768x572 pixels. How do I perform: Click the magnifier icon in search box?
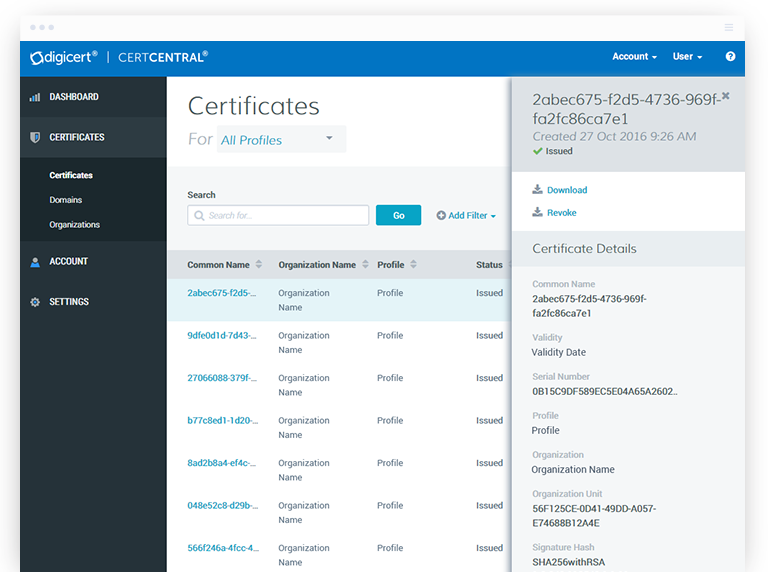(199, 215)
